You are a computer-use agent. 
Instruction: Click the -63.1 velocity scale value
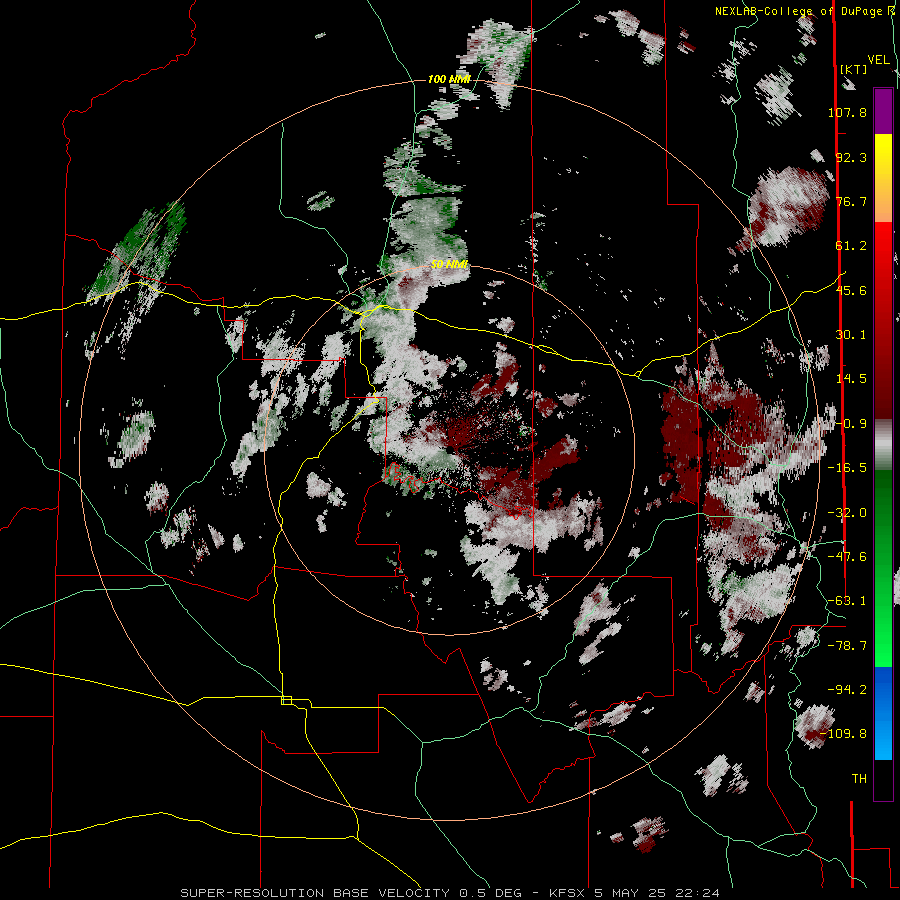[847, 601]
